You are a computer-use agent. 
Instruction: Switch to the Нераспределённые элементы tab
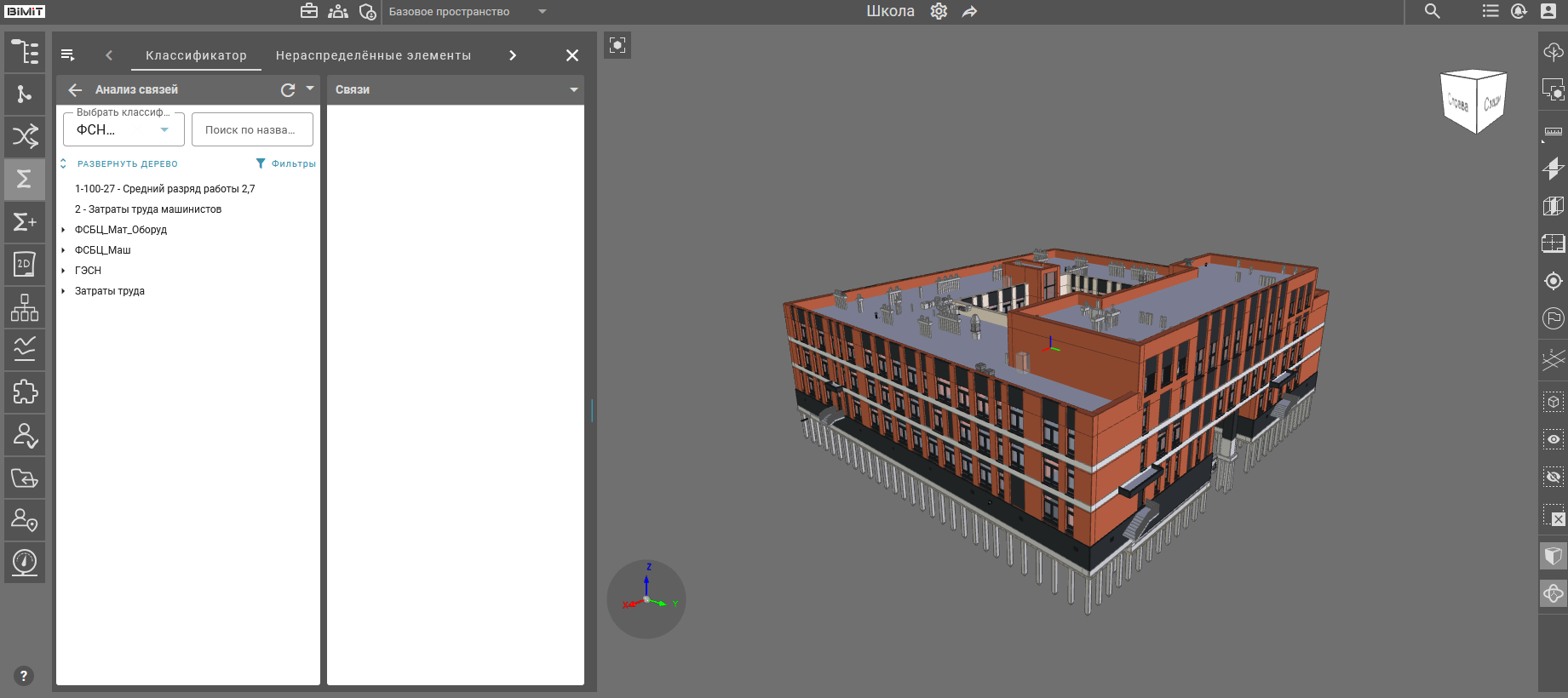pyautogui.click(x=373, y=55)
